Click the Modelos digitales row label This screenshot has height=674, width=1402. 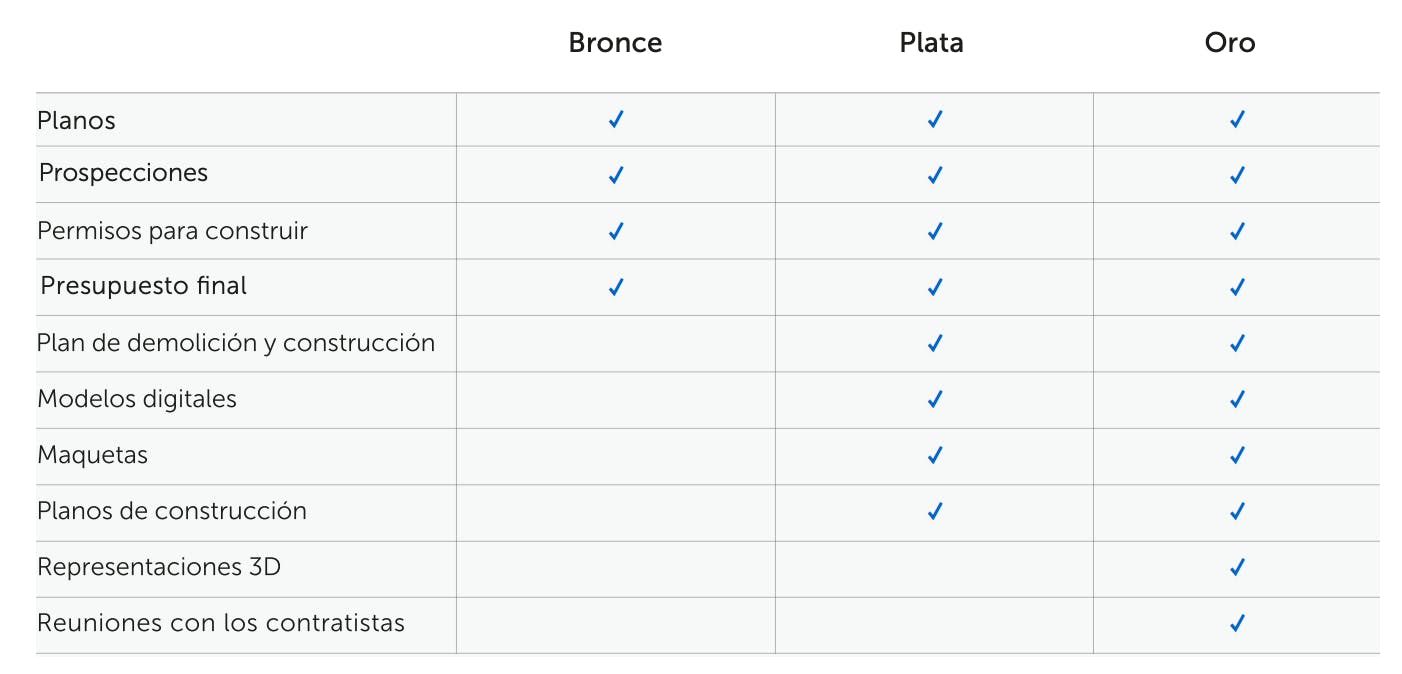[137, 399]
